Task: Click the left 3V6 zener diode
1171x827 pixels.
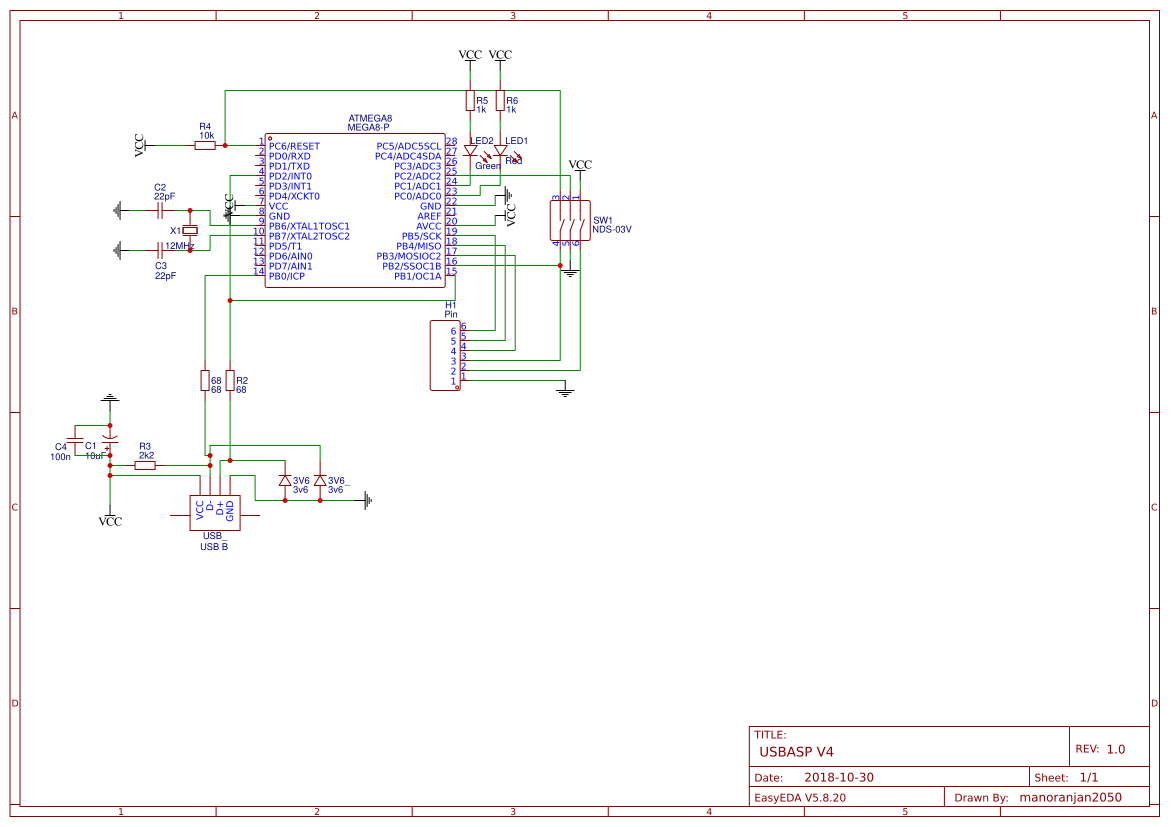Action: coord(287,481)
